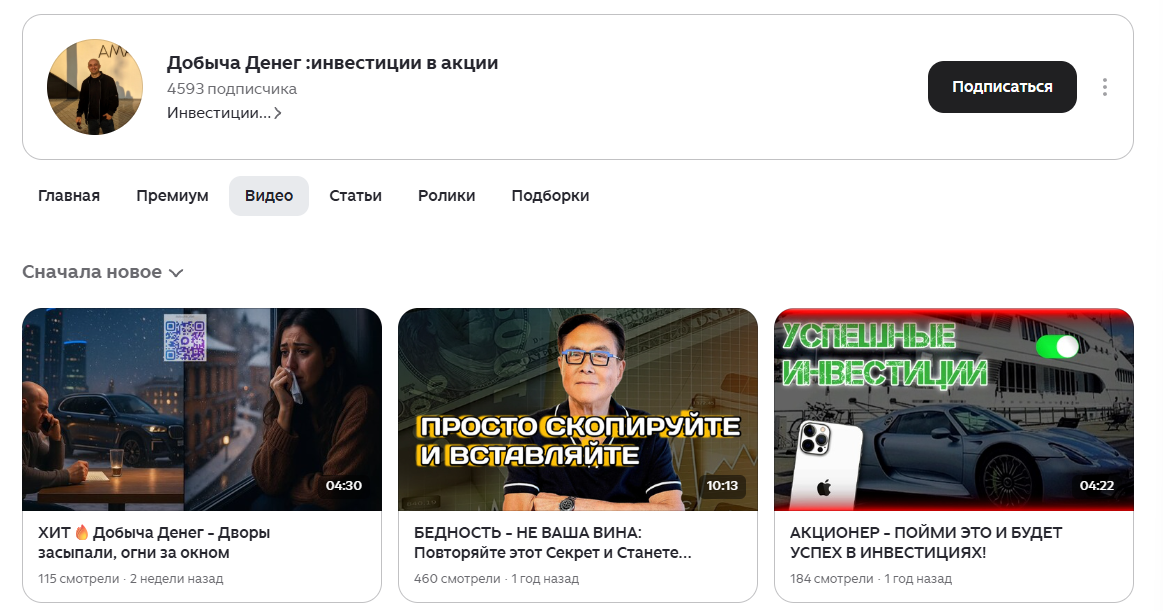Open the channel avatar photo
The image size is (1163, 611).
(95, 87)
